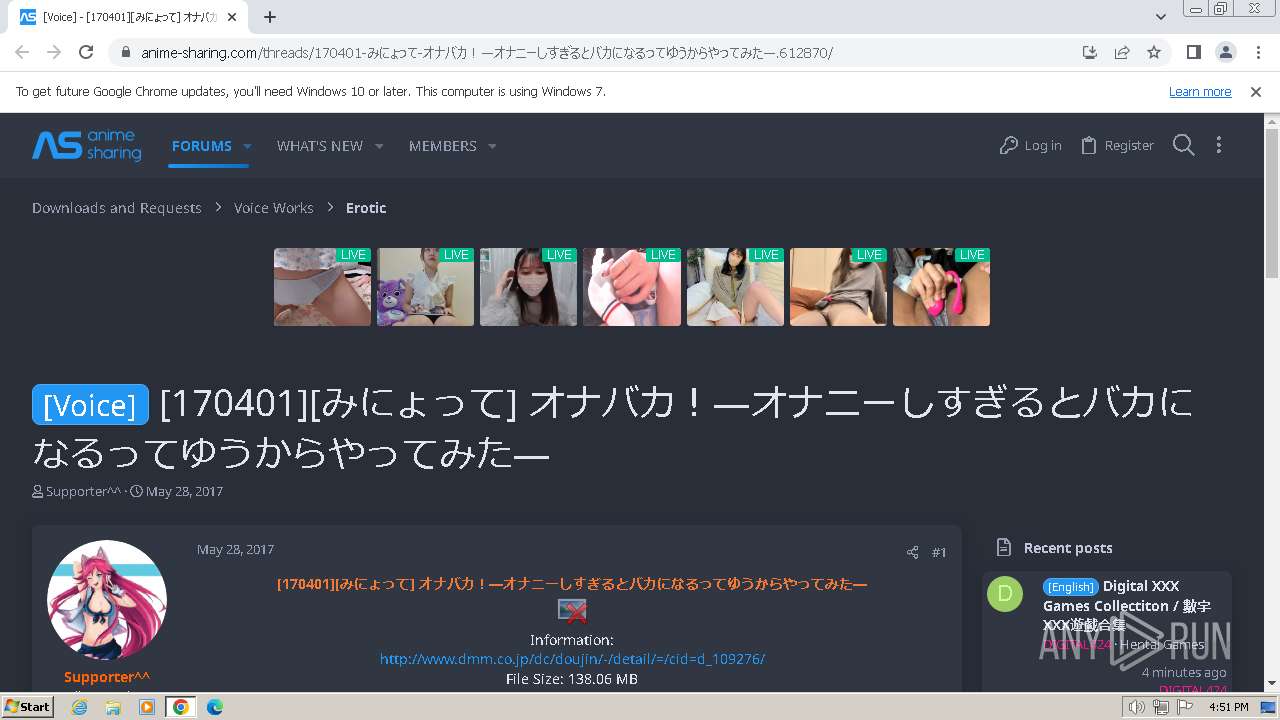Image resolution: width=1280 pixels, height=720 pixels.
Task: View site information via the lock icon
Action: click(x=126, y=53)
